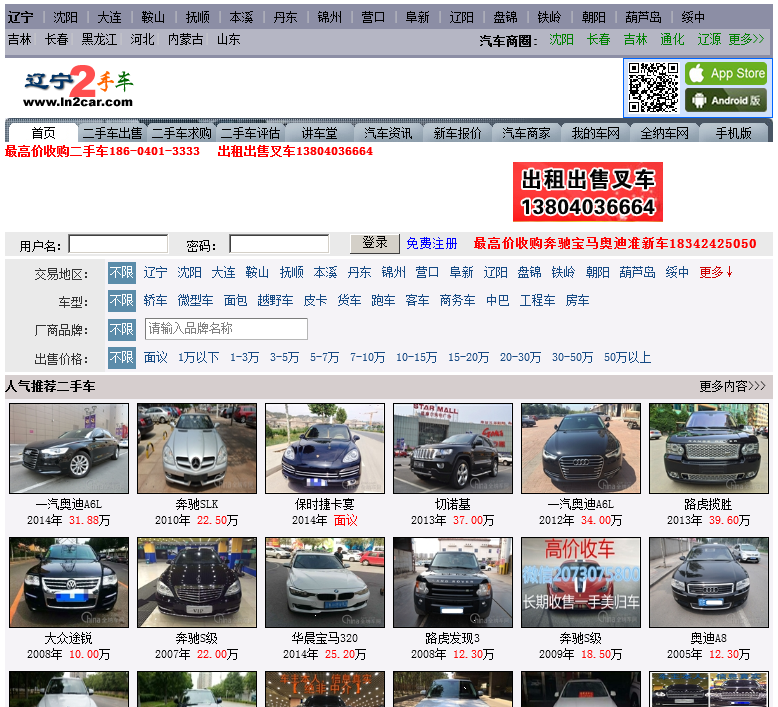Open the 讲车堂 tab

pyautogui.click(x=319, y=133)
